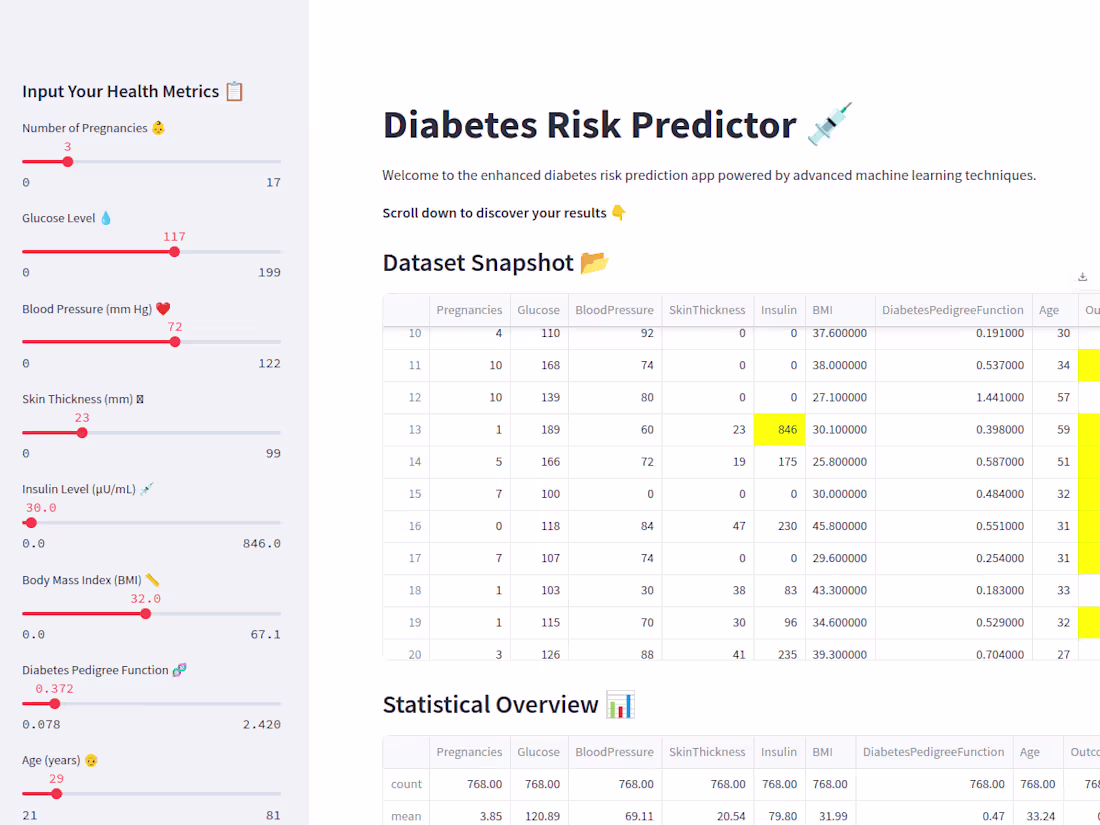Download the Dataset Snapshot as CSV
Screen dimensions: 1100x825
[1082, 276]
